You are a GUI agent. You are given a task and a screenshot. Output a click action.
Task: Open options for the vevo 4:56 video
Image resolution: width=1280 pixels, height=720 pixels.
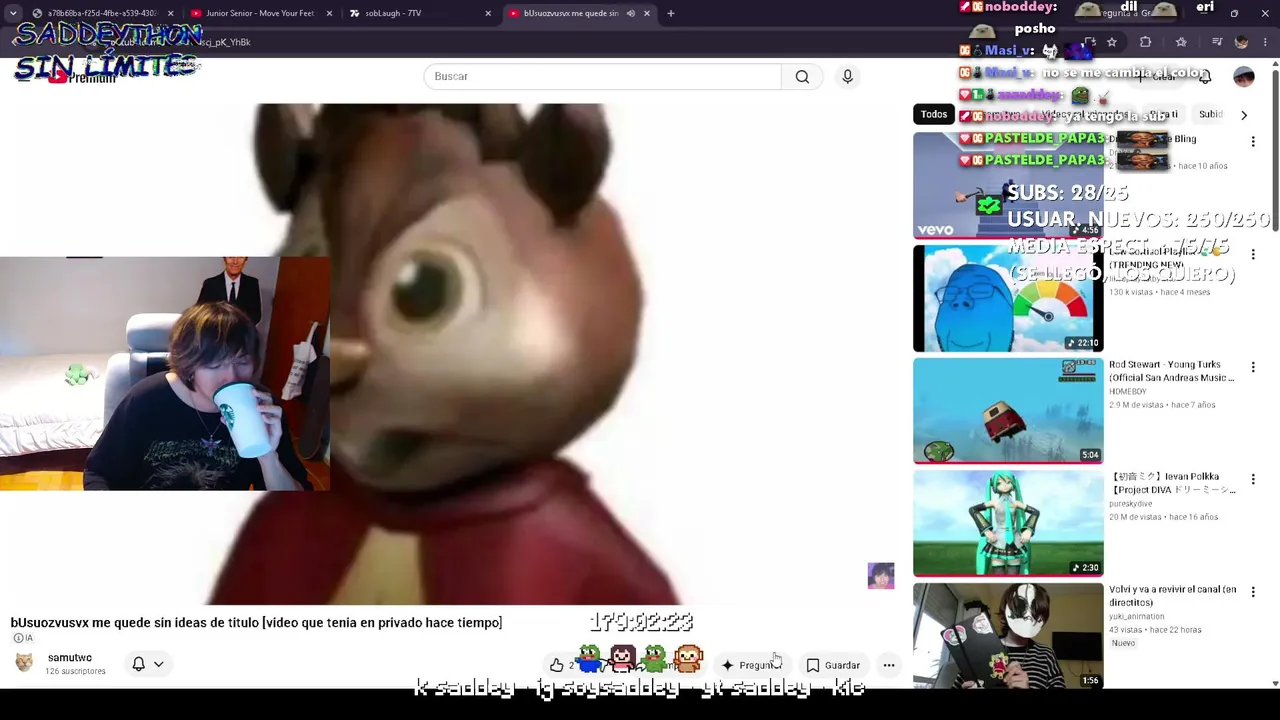(1253, 142)
